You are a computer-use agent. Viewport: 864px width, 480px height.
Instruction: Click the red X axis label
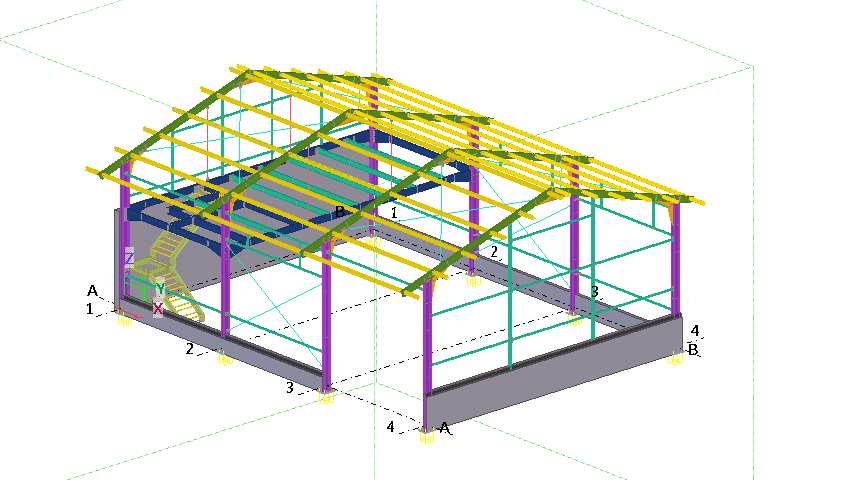tap(158, 309)
